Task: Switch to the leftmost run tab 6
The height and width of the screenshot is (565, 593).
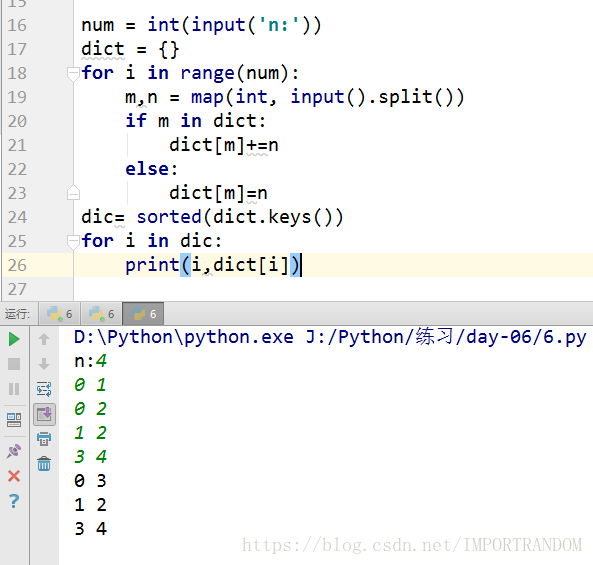Action: pyautogui.click(x=59, y=314)
